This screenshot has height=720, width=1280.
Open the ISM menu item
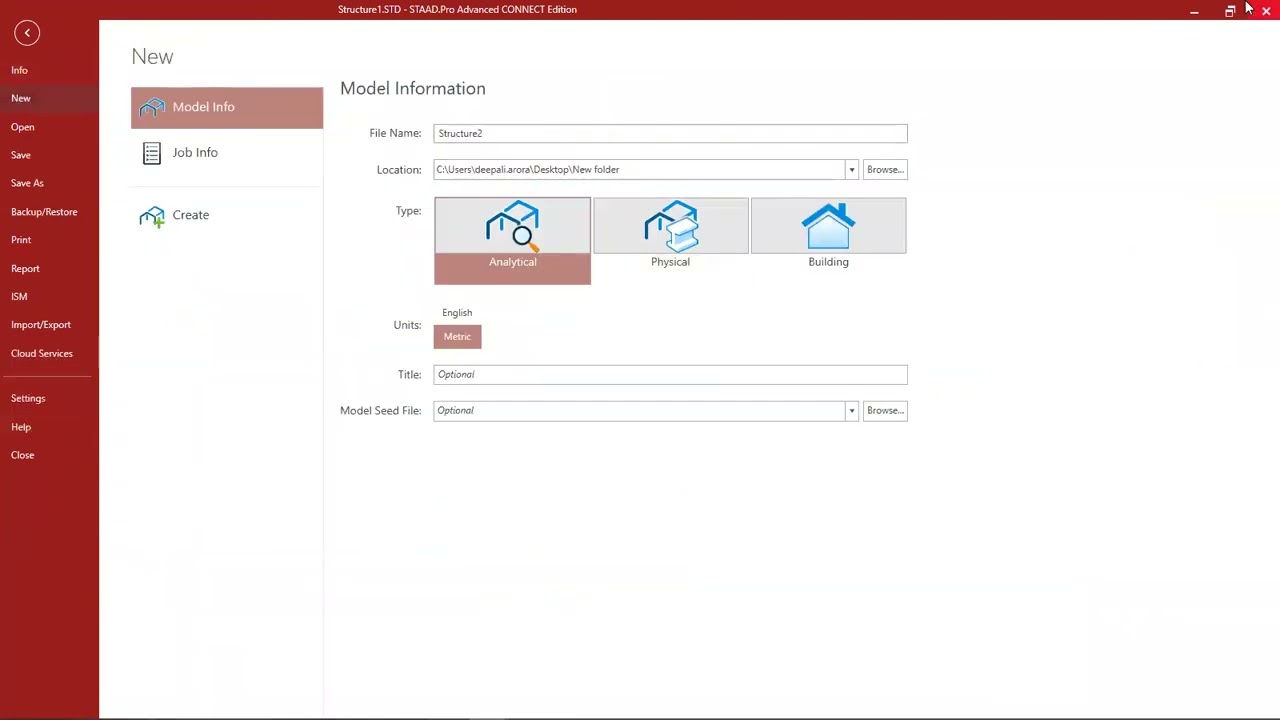coord(19,297)
